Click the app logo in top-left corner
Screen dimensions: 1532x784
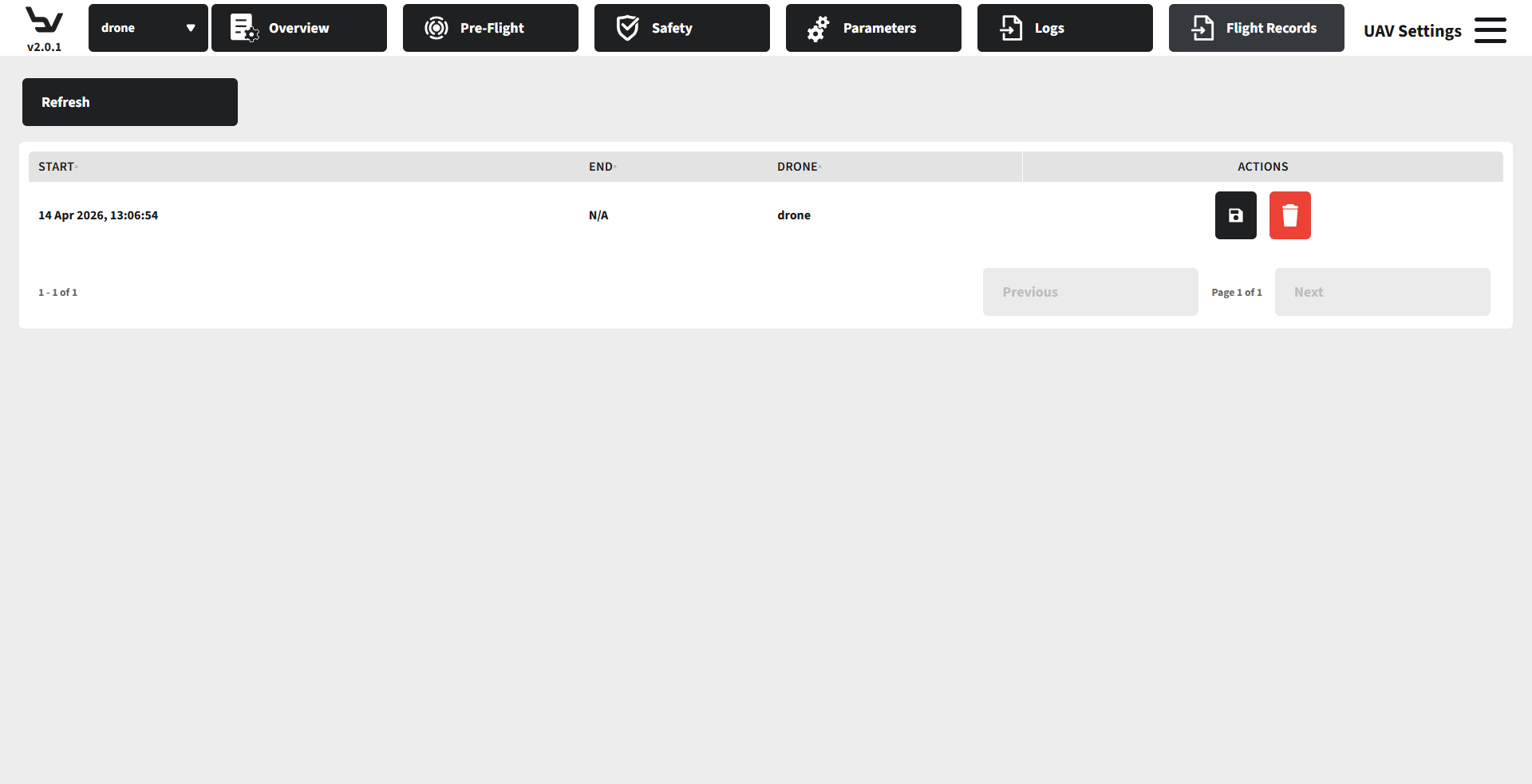pos(44,20)
